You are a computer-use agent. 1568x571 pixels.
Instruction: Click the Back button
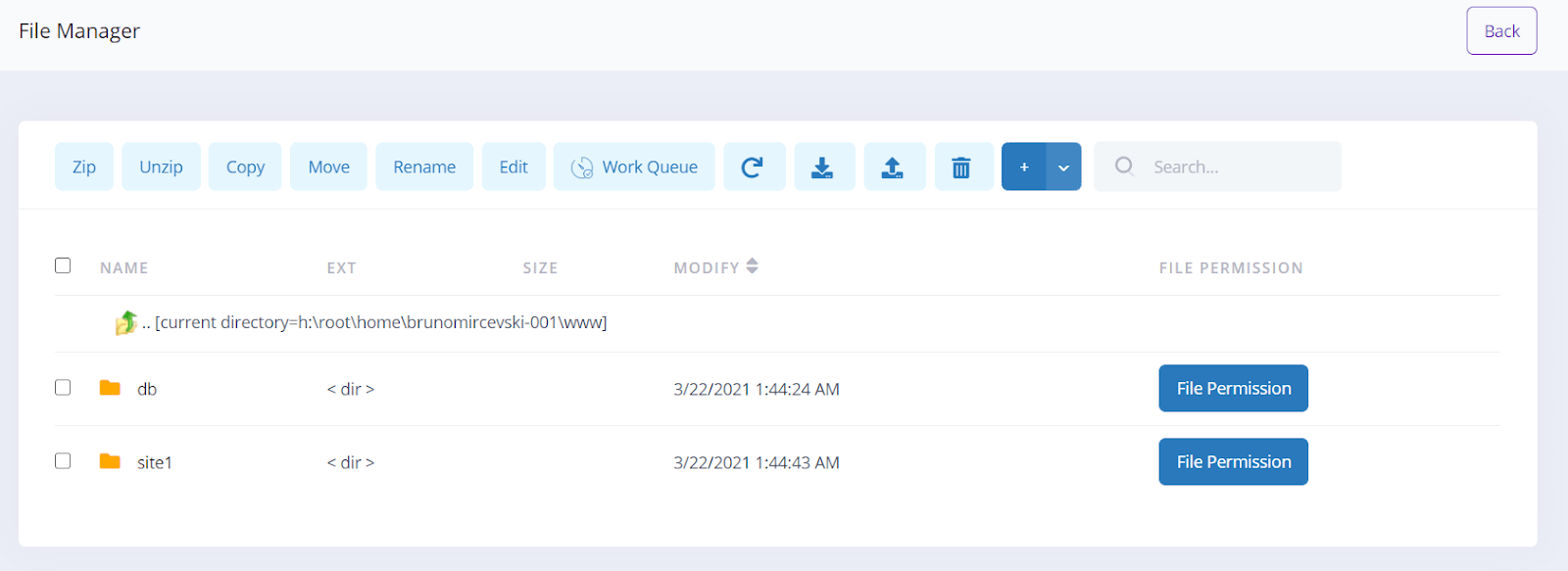click(x=1501, y=30)
